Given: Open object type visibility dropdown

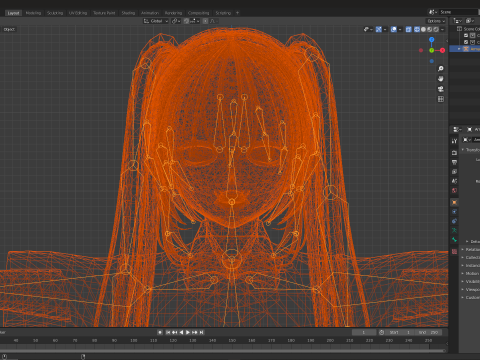Looking at the screenshot, I should click(368, 29).
